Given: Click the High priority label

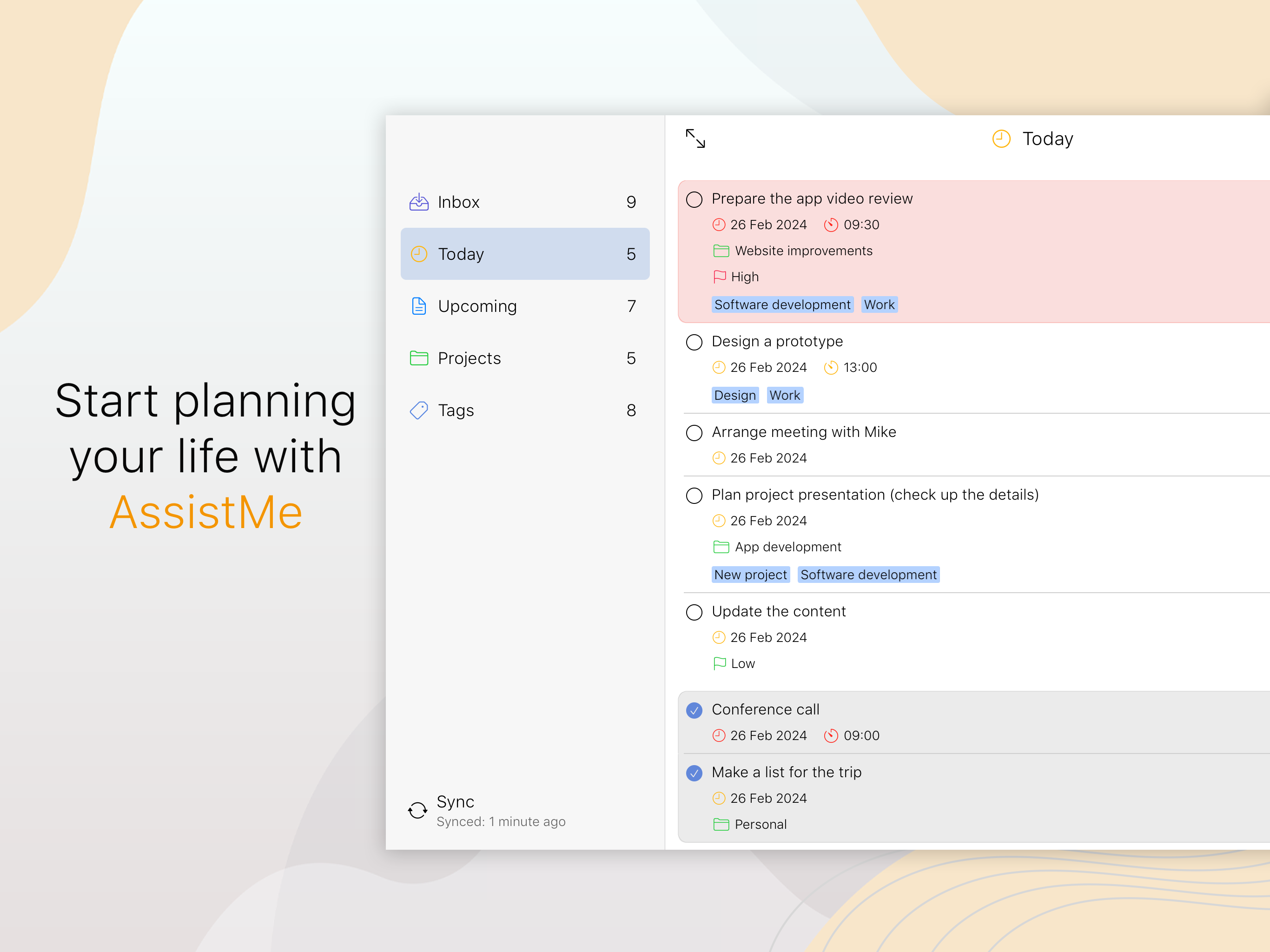Looking at the screenshot, I should click(745, 277).
